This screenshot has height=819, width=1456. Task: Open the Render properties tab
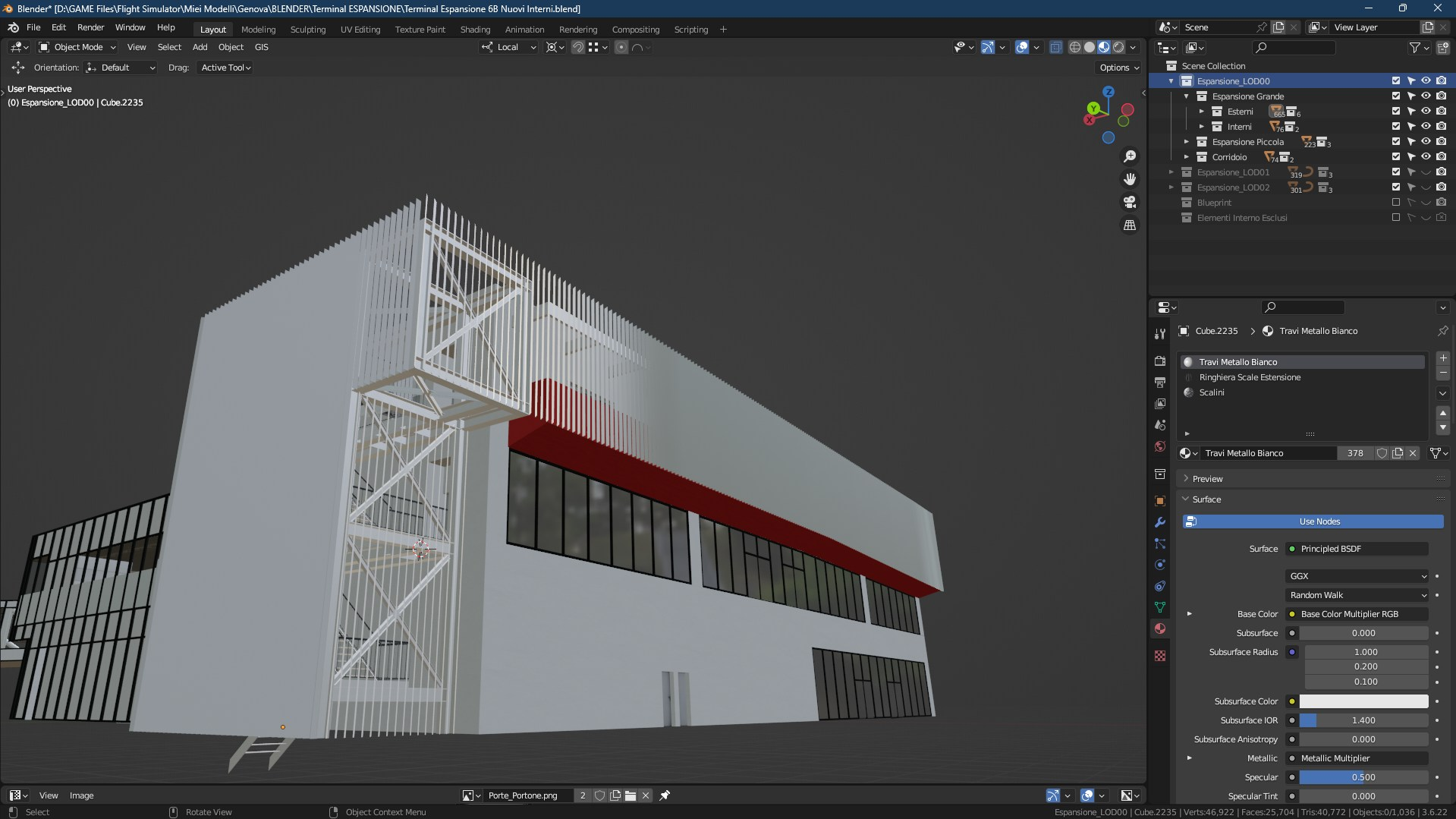point(1159,361)
